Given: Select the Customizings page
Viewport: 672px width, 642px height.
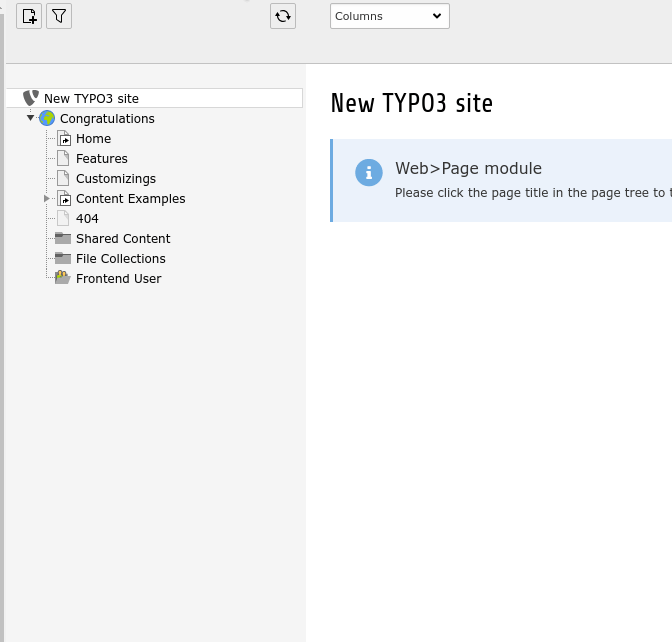Looking at the screenshot, I should pyautogui.click(x=116, y=179).
